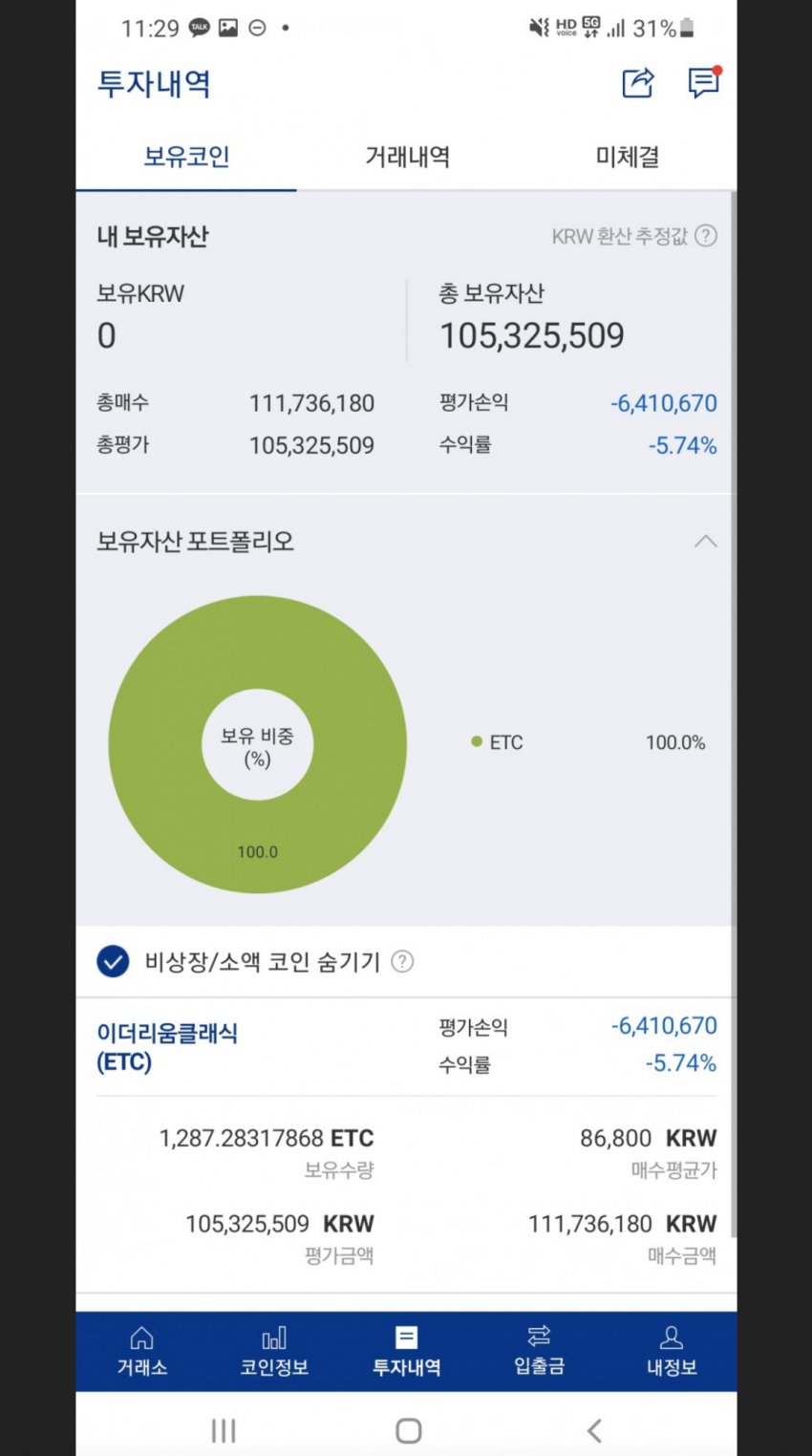The image size is (812, 1456).
Task: Go to 거래소 exchange home icon
Action: pos(141,1338)
